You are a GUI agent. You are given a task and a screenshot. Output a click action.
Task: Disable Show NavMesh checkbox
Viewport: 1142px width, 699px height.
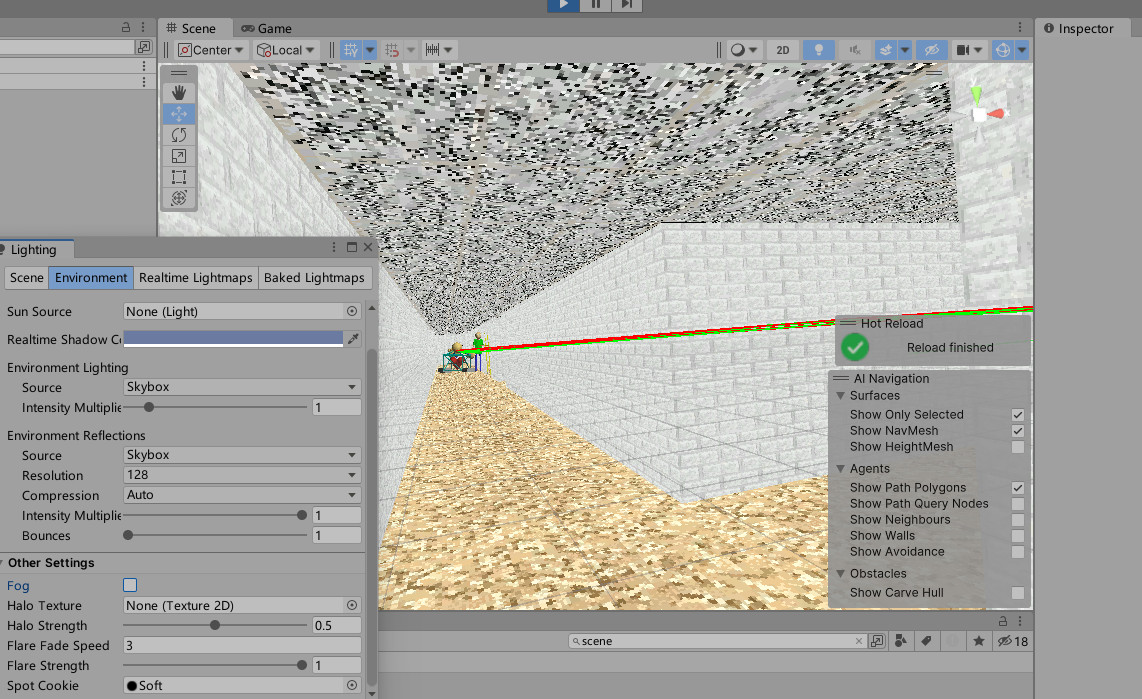click(x=1017, y=430)
